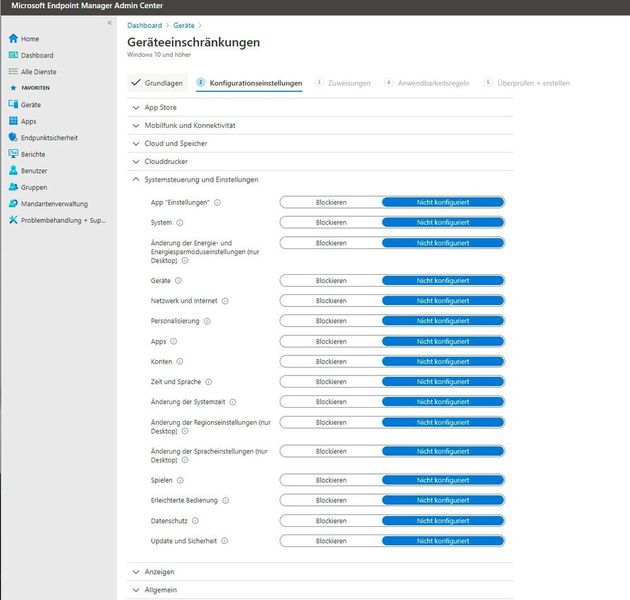Expand the App Store section
The height and width of the screenshot is (600, 630).
[x=320, y=107]
